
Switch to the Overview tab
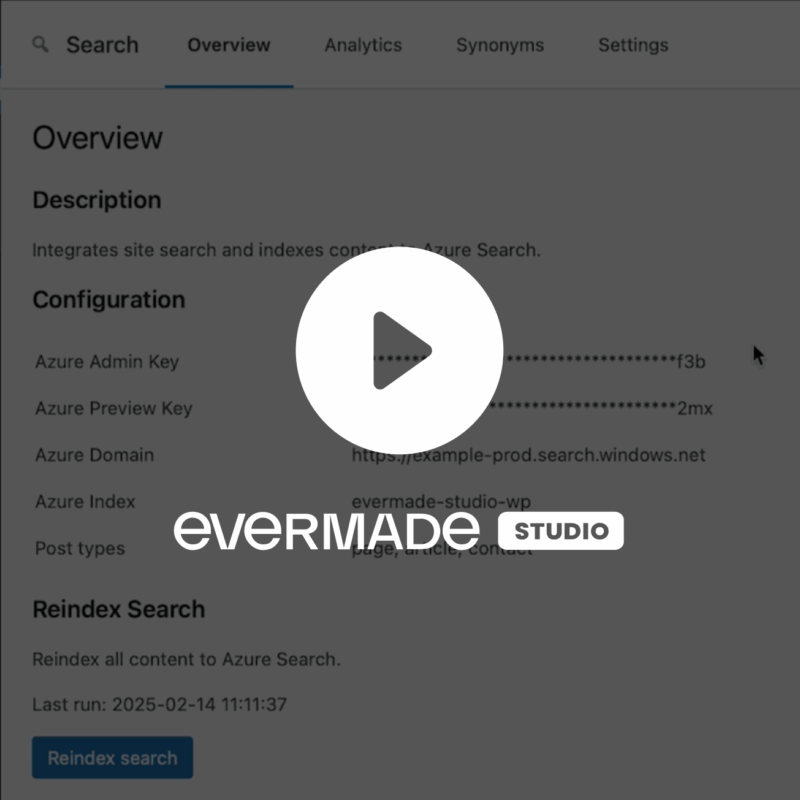pos(229,45)
